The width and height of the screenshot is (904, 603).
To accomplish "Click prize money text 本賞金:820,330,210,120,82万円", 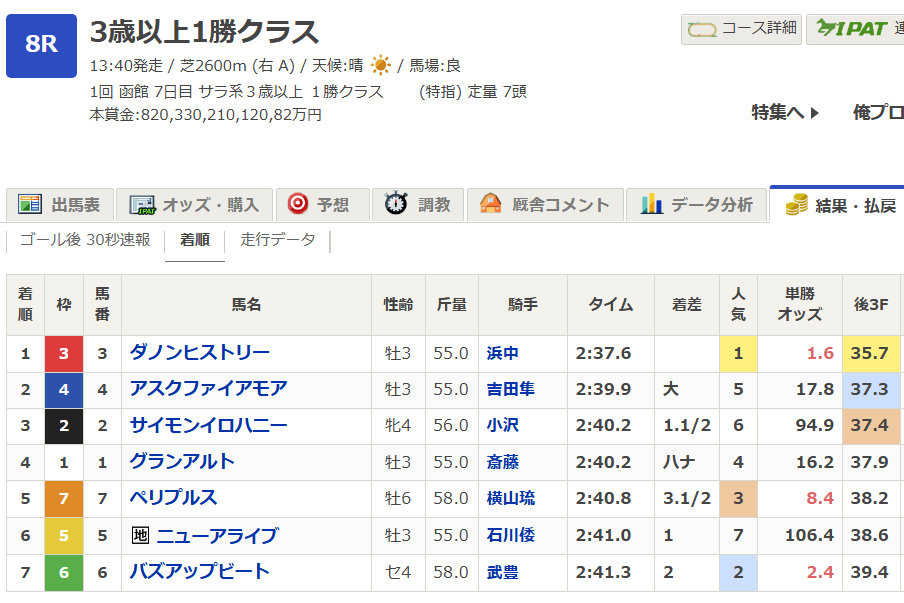I will [205, 115].
